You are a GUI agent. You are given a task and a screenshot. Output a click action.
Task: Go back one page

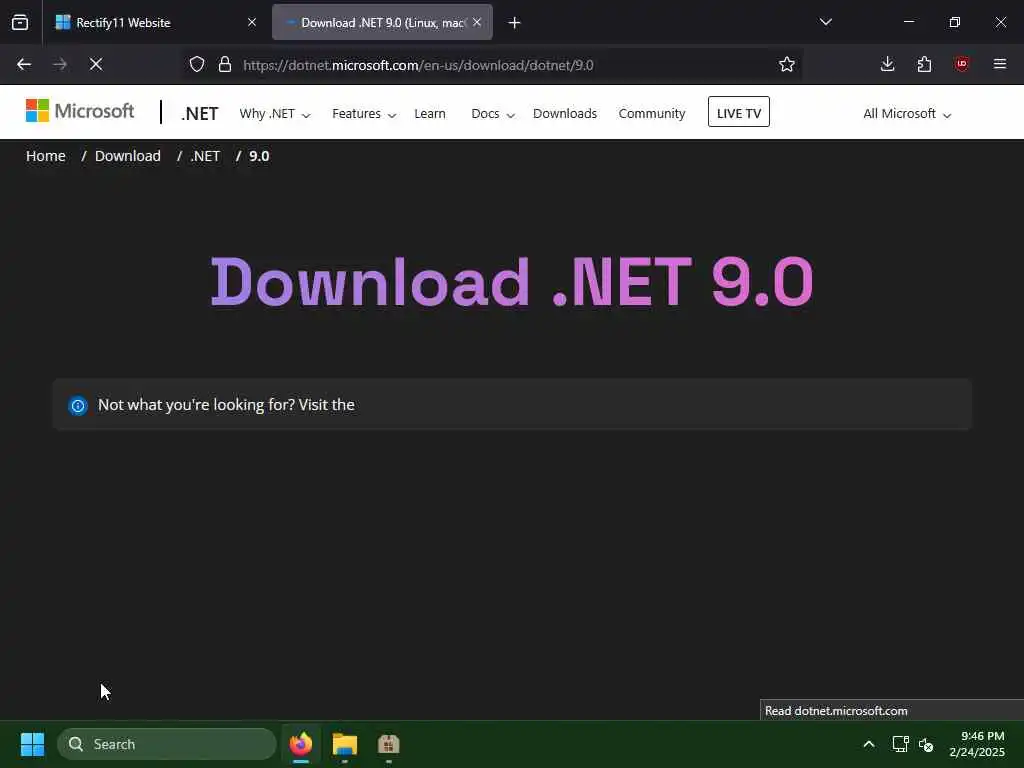24,64
